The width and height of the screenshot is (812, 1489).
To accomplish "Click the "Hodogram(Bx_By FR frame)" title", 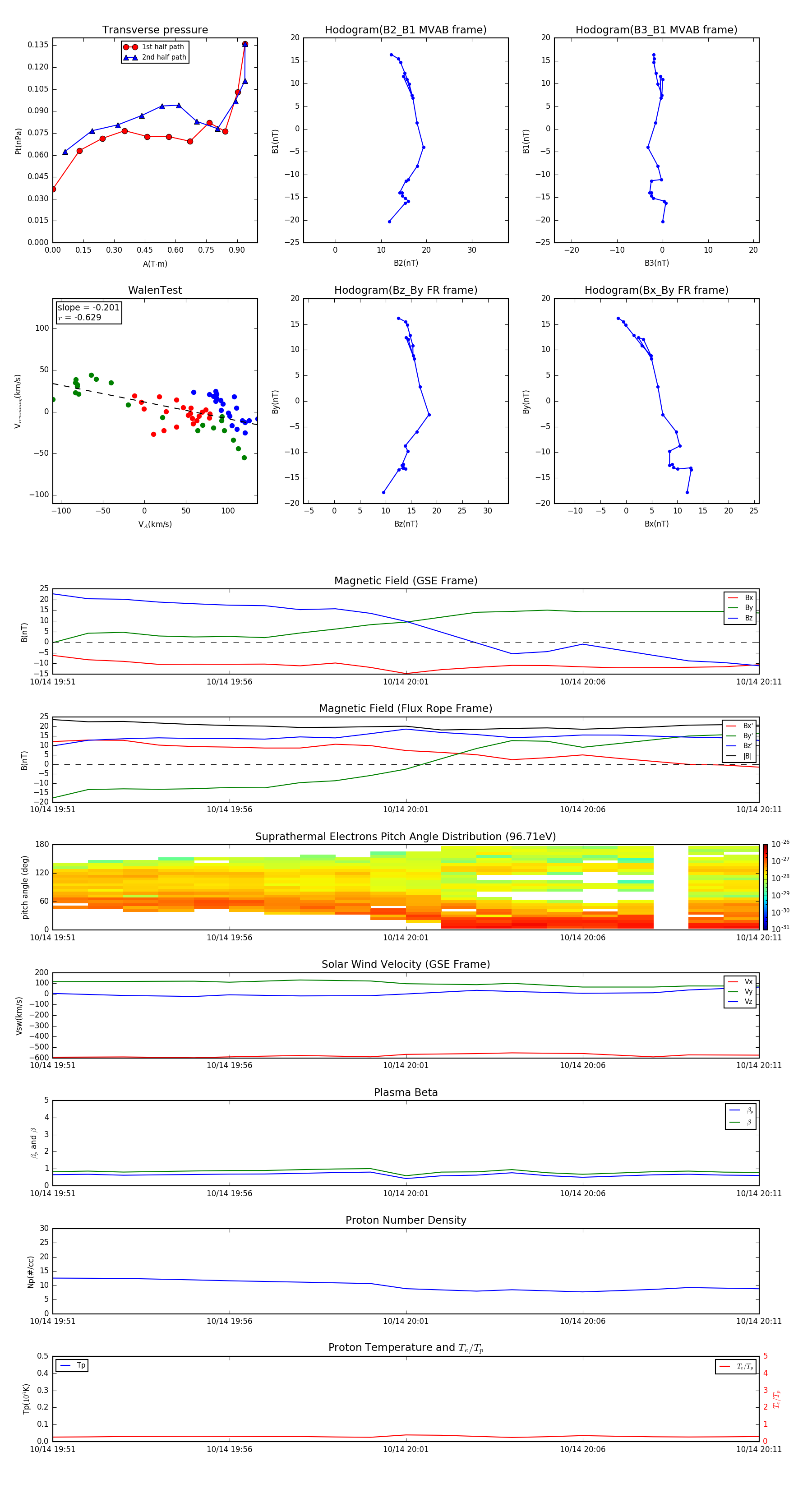I will pyautogui.click(x=656, y=290).
